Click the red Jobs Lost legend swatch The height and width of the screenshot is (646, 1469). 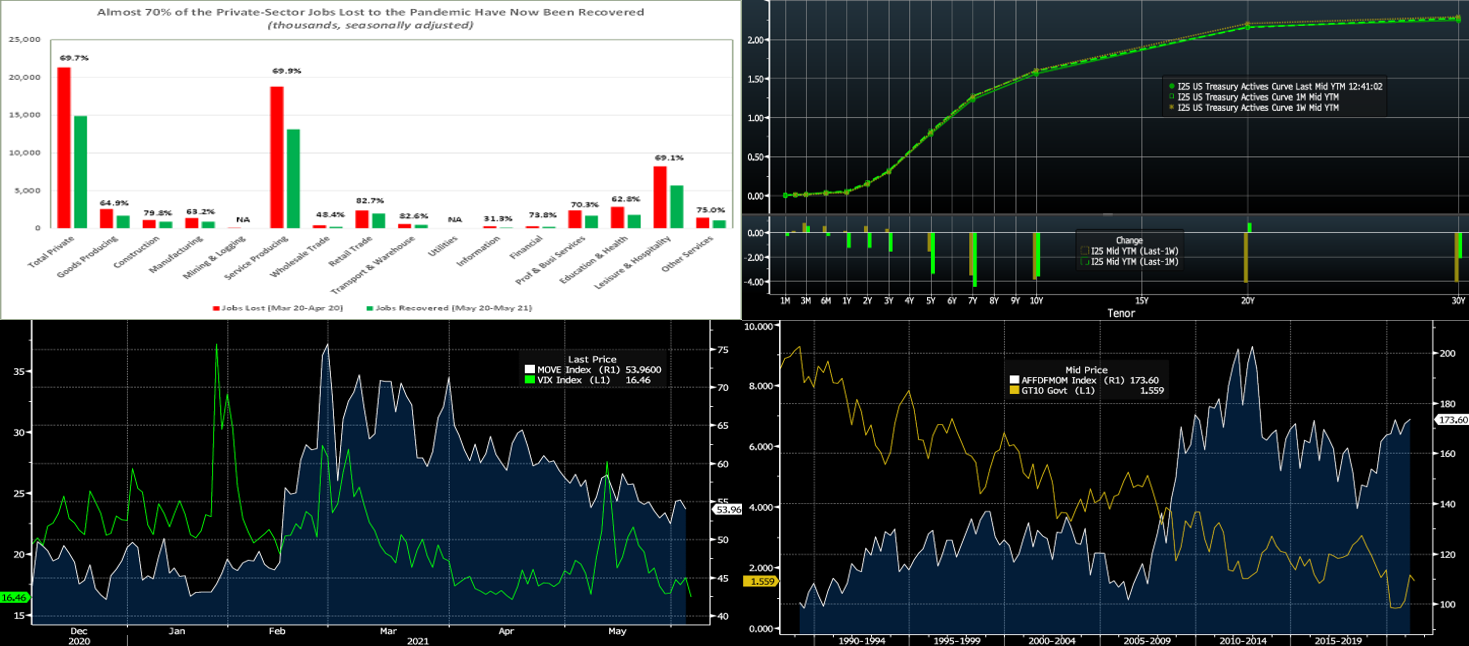215,308
